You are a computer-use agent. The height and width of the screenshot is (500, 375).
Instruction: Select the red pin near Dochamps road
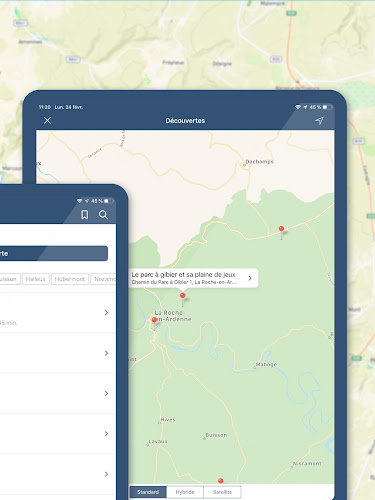281,229
